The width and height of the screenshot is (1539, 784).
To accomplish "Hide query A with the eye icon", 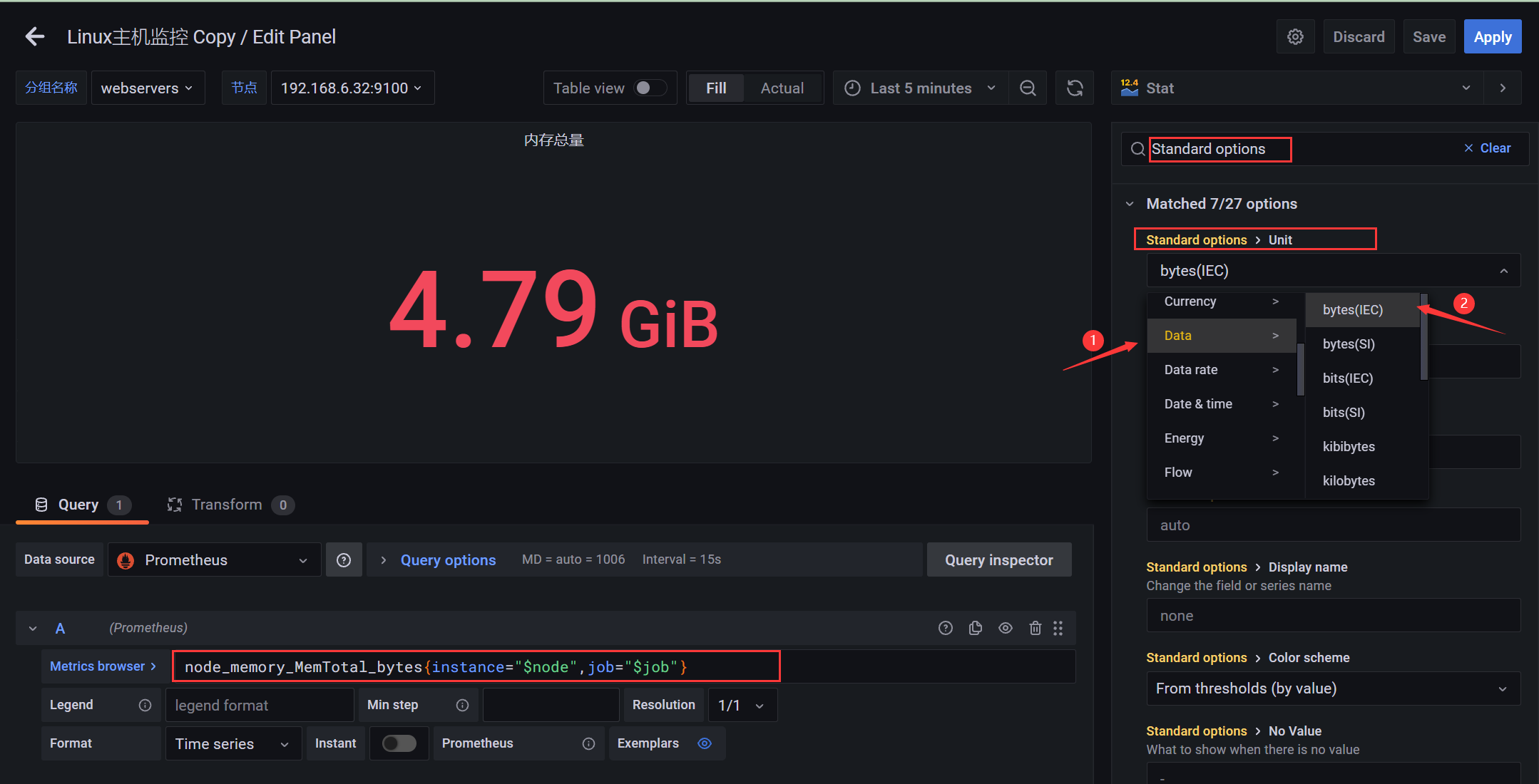I will point(1006,628).
